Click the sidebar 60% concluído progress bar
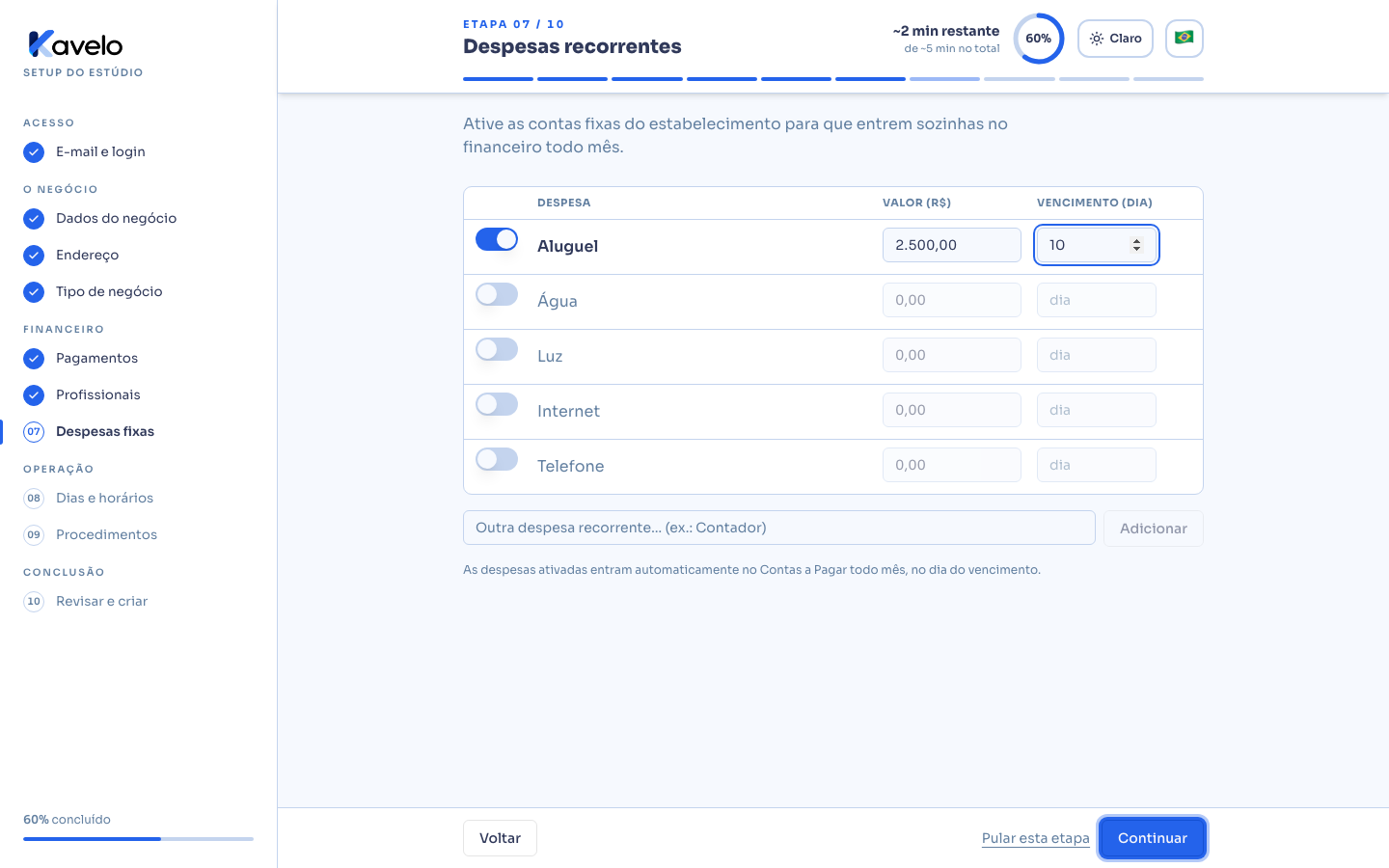The image size is (1389, 868). click(x=138, y=839)
